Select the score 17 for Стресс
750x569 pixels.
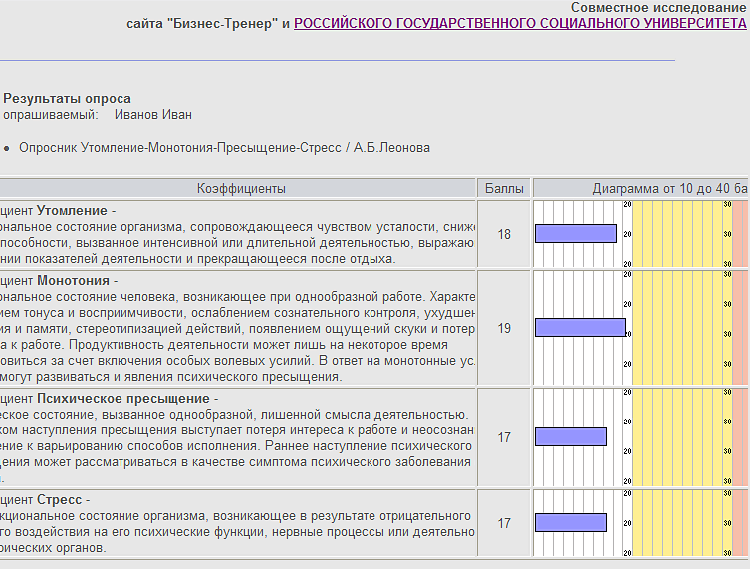[504, 523]
